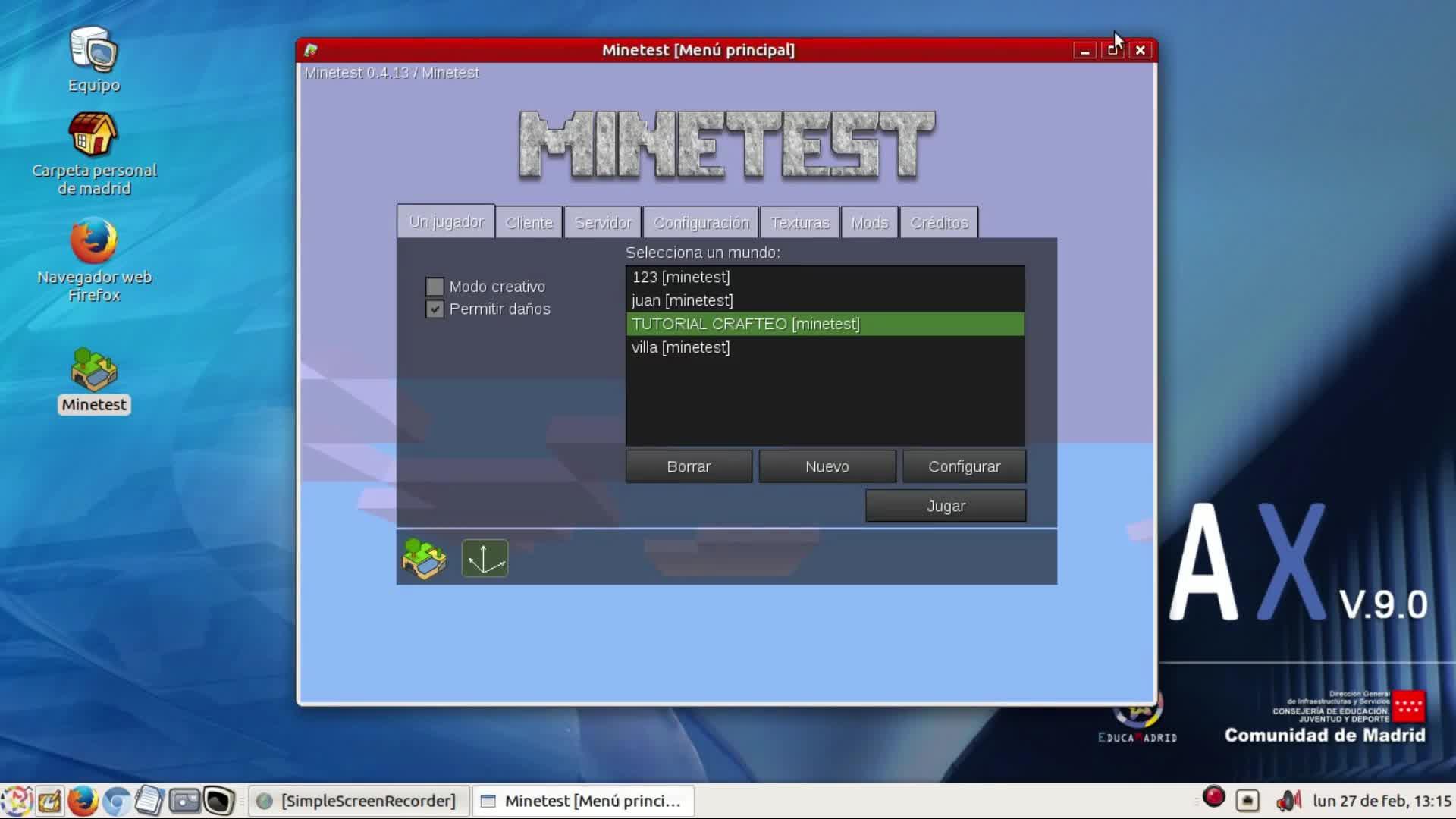1456x819 pixels.
Task: Open volume speaker icon in tray
Action: pos(1288,801)
